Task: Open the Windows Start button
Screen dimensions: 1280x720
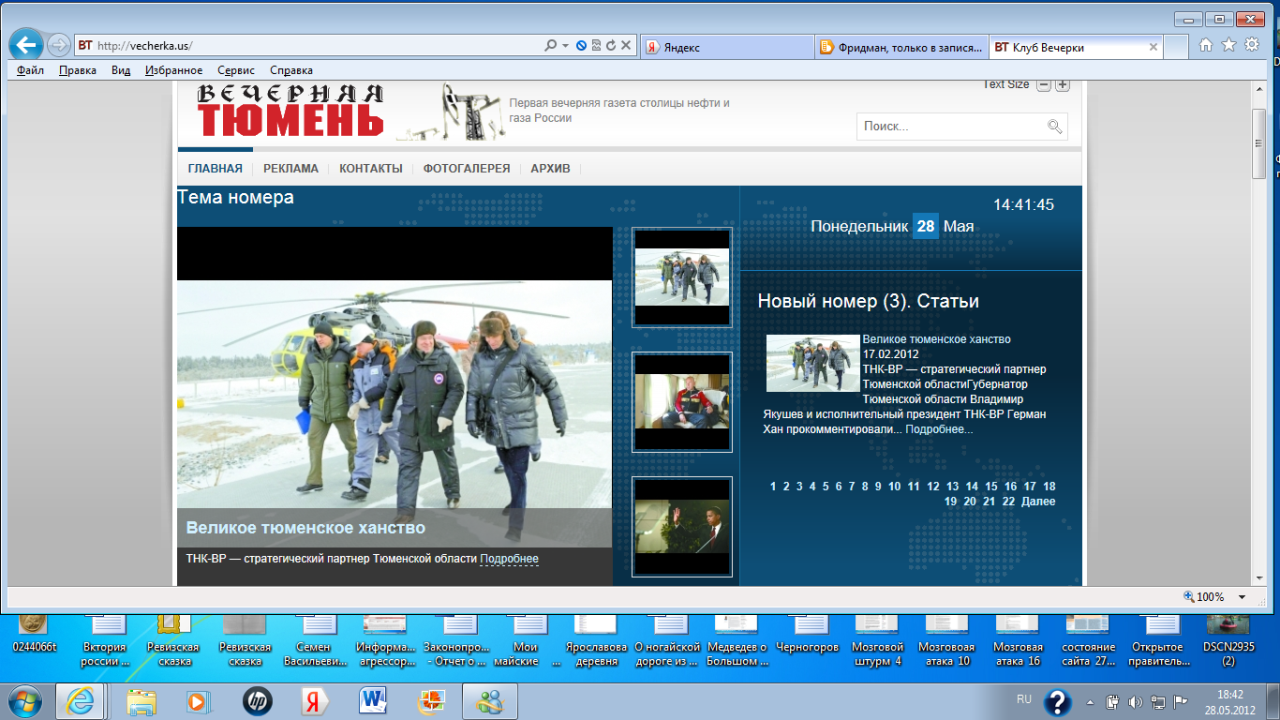Action: (23, 702)
